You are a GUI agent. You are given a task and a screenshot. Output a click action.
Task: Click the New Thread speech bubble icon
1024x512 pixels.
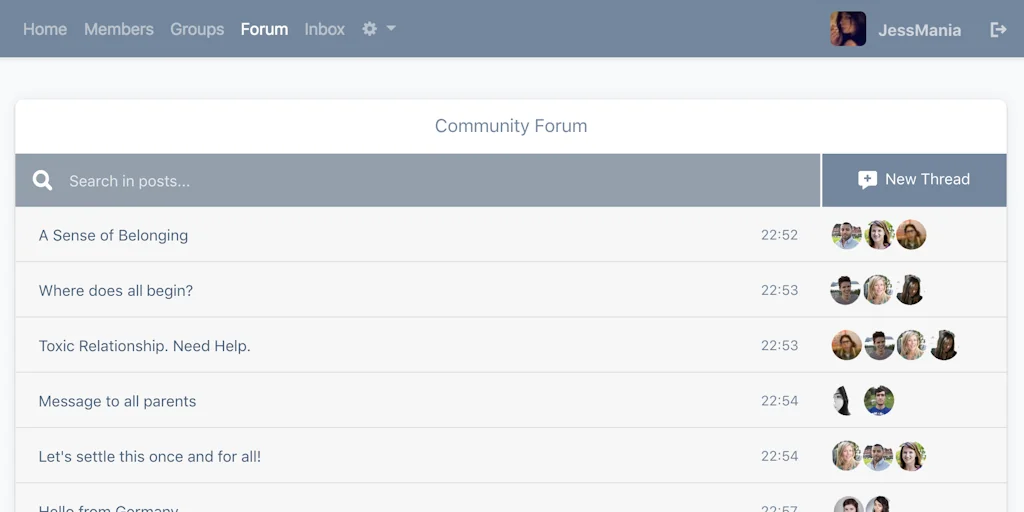coord(867,180)
